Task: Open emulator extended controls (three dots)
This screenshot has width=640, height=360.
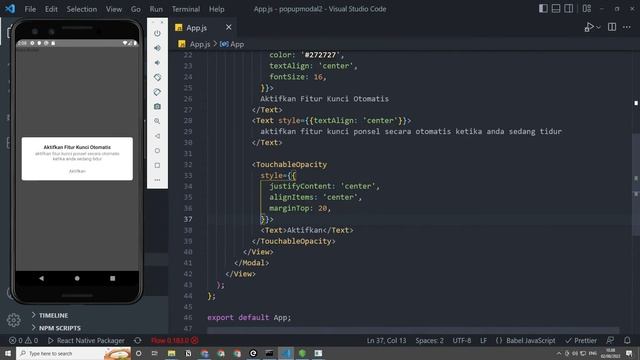Action: (157, 180)
